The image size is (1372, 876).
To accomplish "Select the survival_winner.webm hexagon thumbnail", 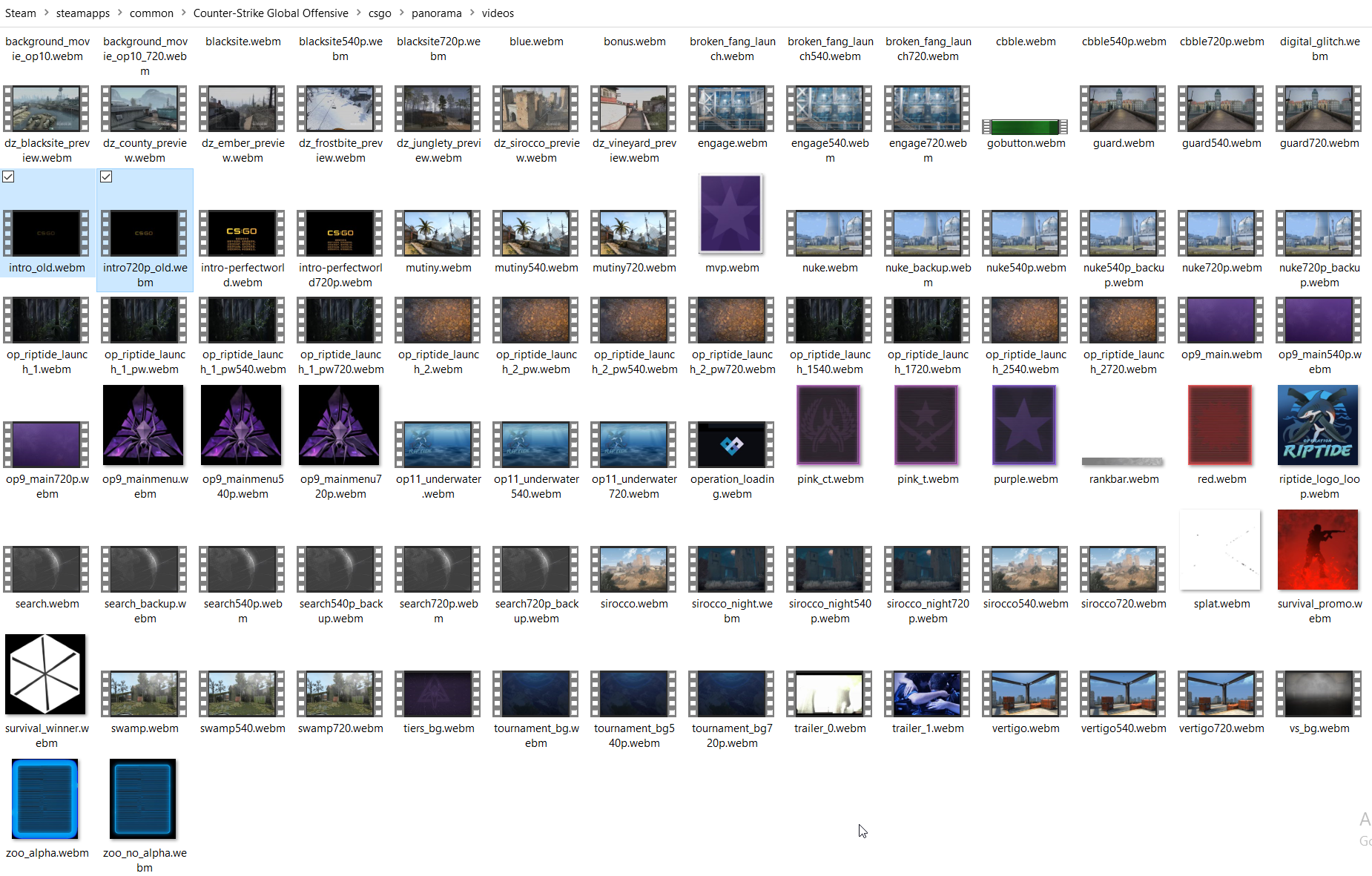I will (x=45, y=674).
